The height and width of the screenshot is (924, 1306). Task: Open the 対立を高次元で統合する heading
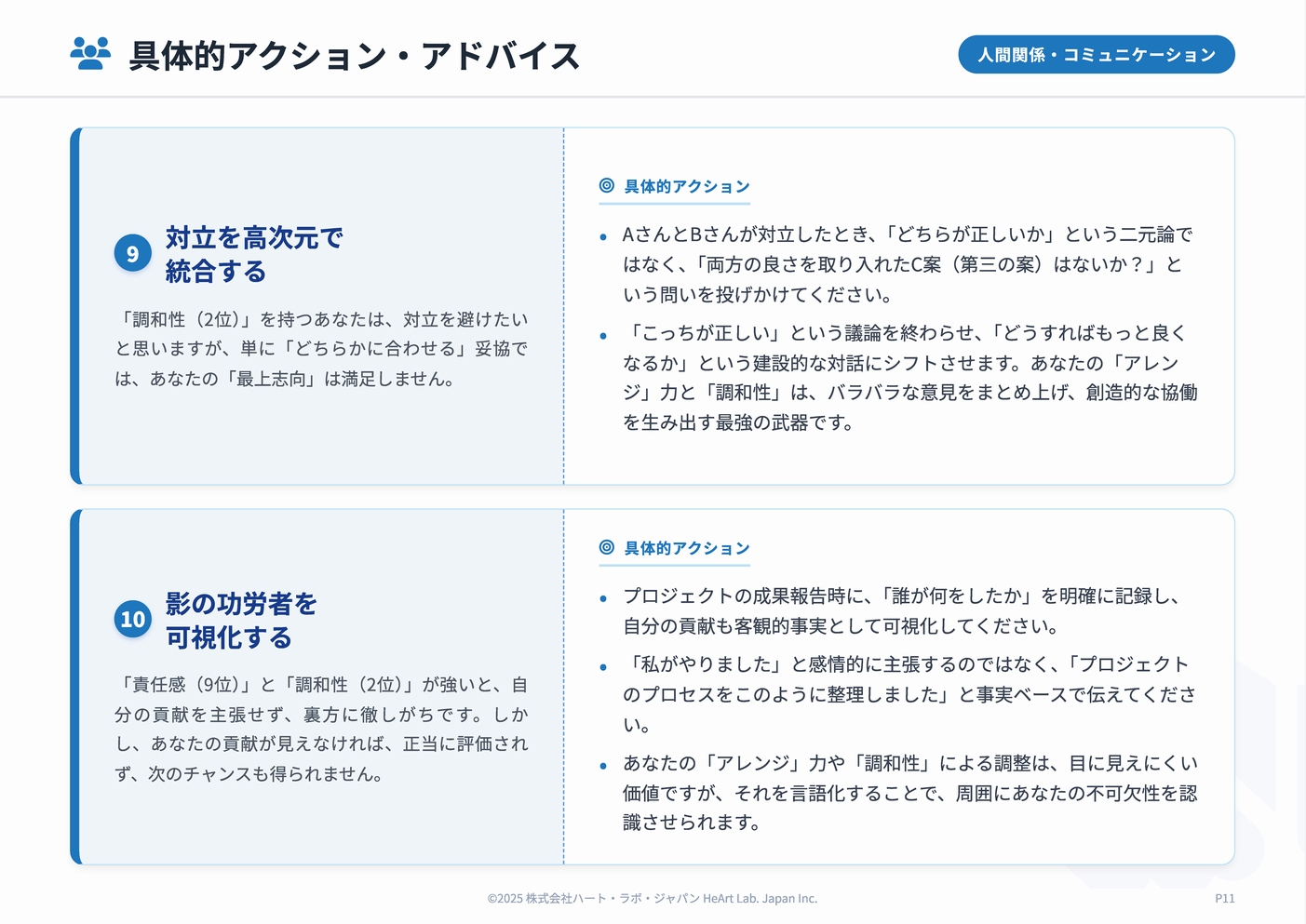click(253, 254)
